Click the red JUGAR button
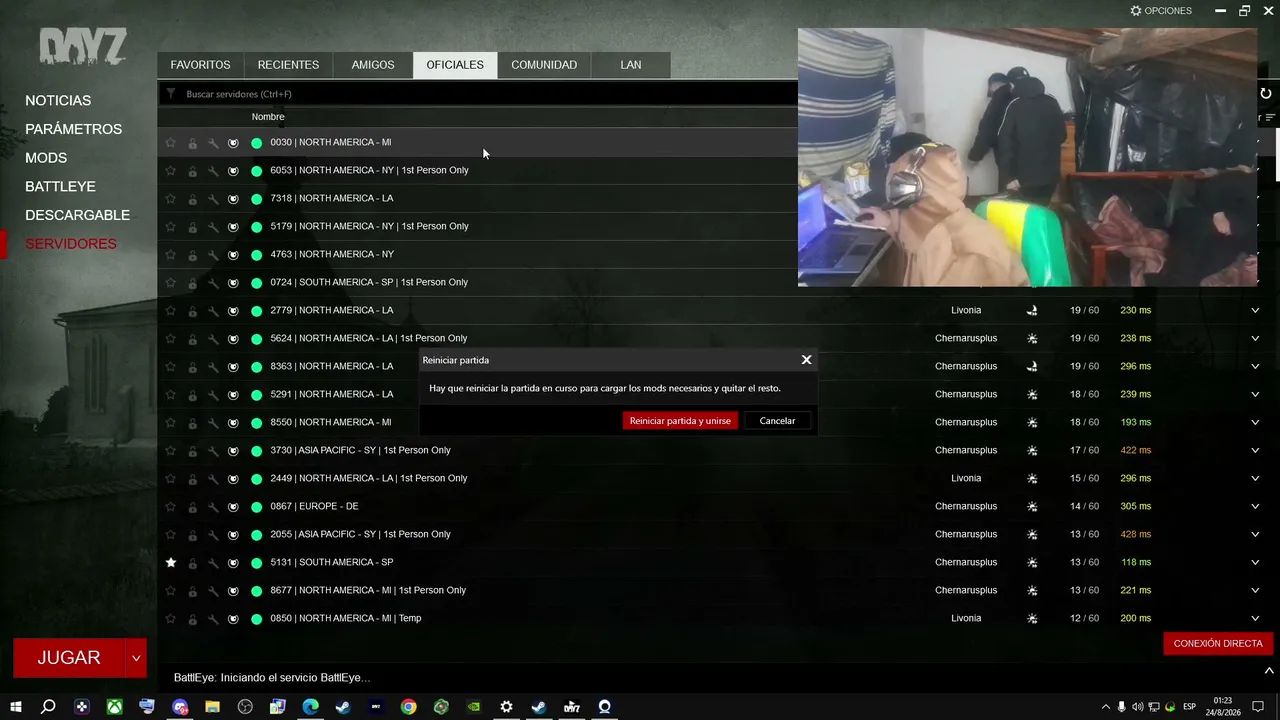 [x=69, y=658]
